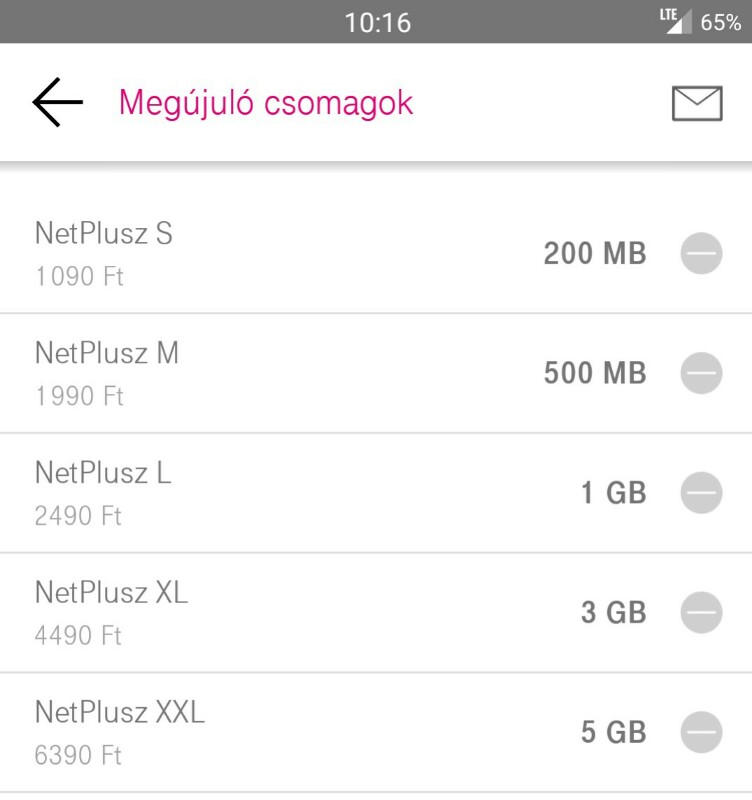Click the Megújuló csomagok page title
Image resolution: width=752 pixels, height=800 pixels.
266,104
